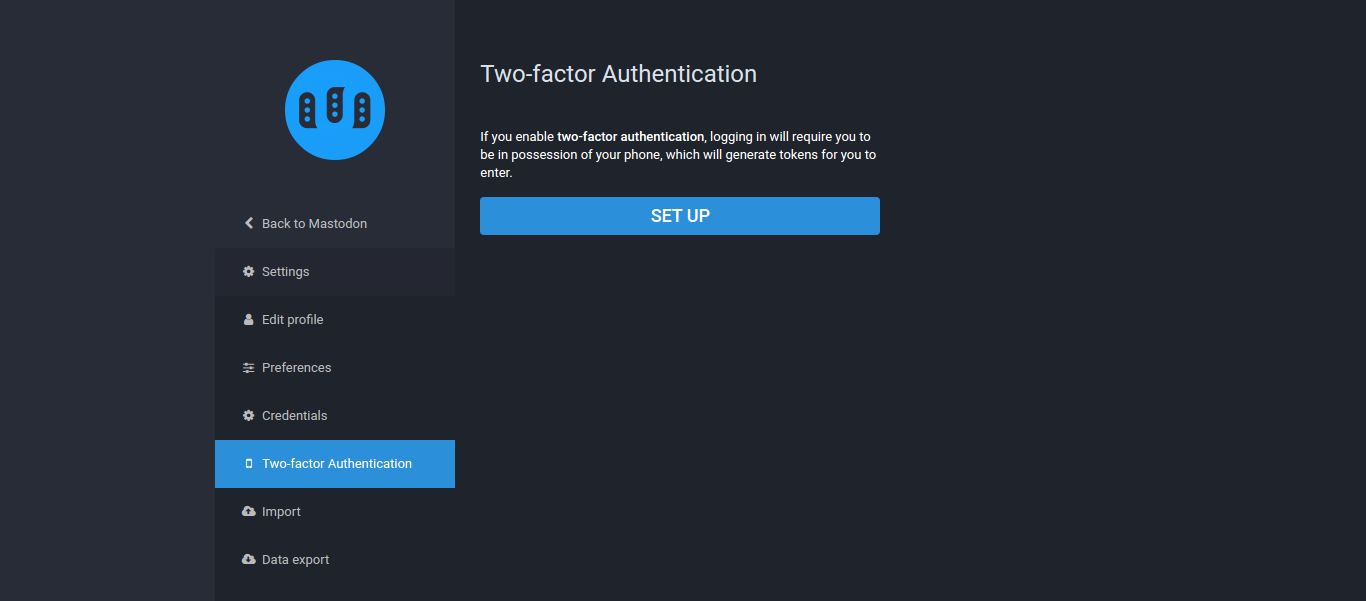Open the Import page
The width and height of the screenshot is (1366, 601).
coord(335,512)
